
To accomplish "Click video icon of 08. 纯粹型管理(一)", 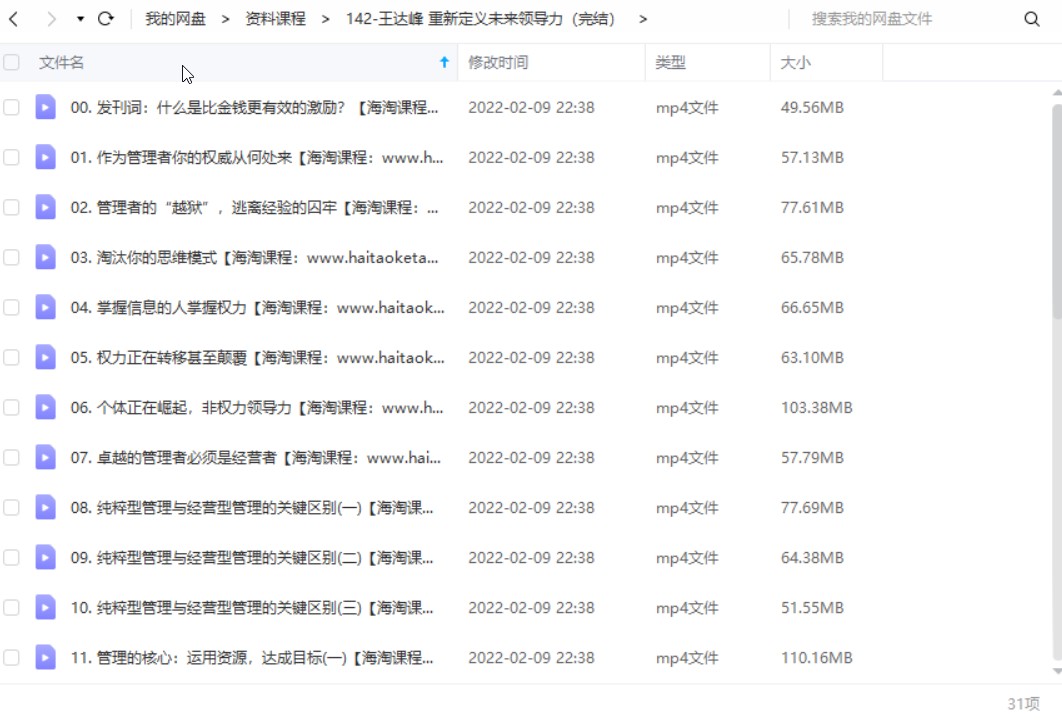I will (45, 508).
